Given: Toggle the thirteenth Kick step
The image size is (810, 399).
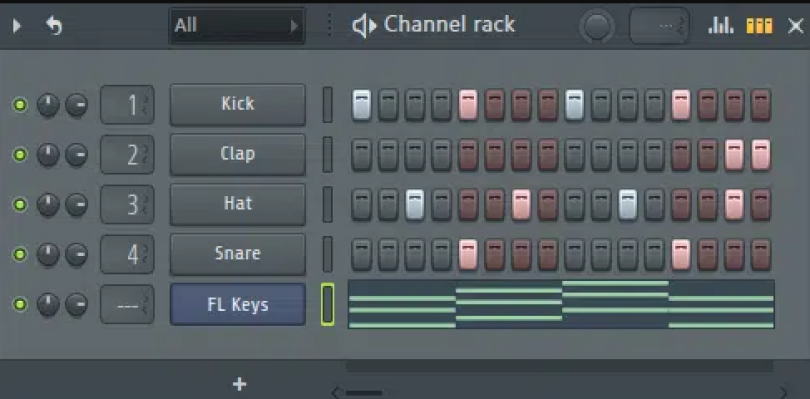Looking at the screenshot, I should tap(681, 105).
